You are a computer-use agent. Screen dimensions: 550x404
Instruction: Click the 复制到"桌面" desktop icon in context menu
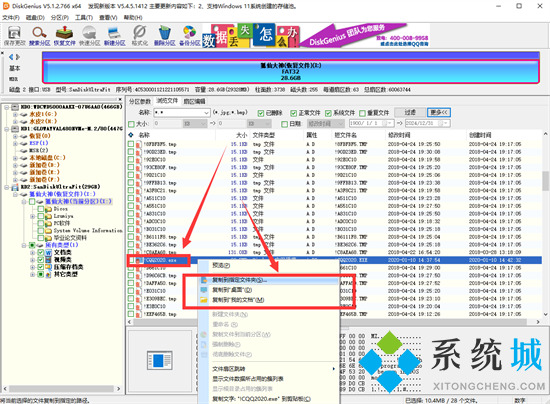pos(204,290)
